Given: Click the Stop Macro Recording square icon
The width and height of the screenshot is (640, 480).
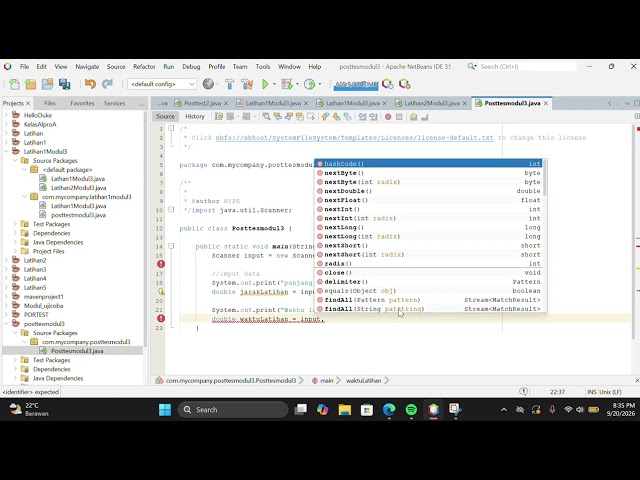Looking at the screenshot, I should (x=399, y=117).
